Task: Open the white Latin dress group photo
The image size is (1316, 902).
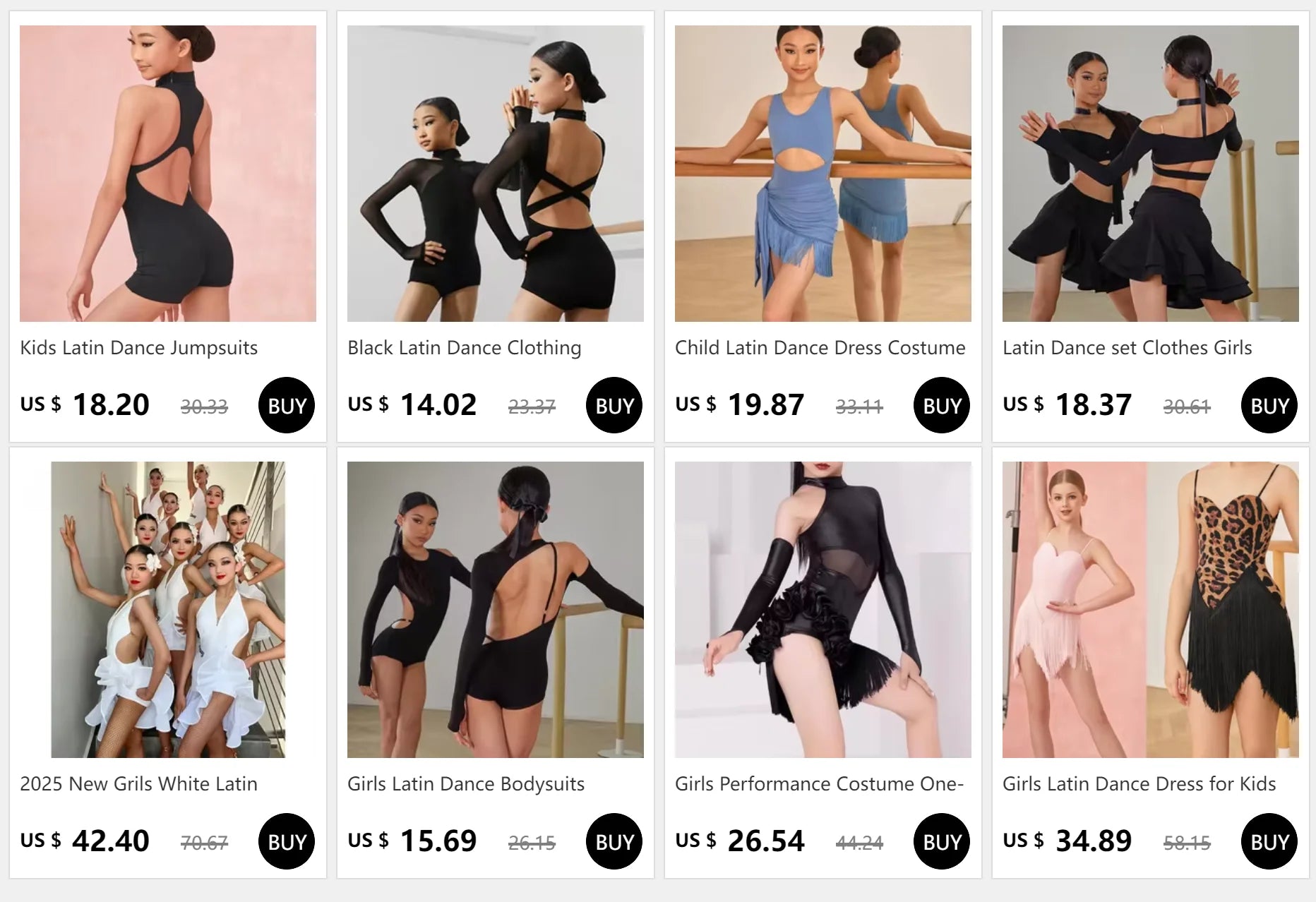Action: pos(168,610)
